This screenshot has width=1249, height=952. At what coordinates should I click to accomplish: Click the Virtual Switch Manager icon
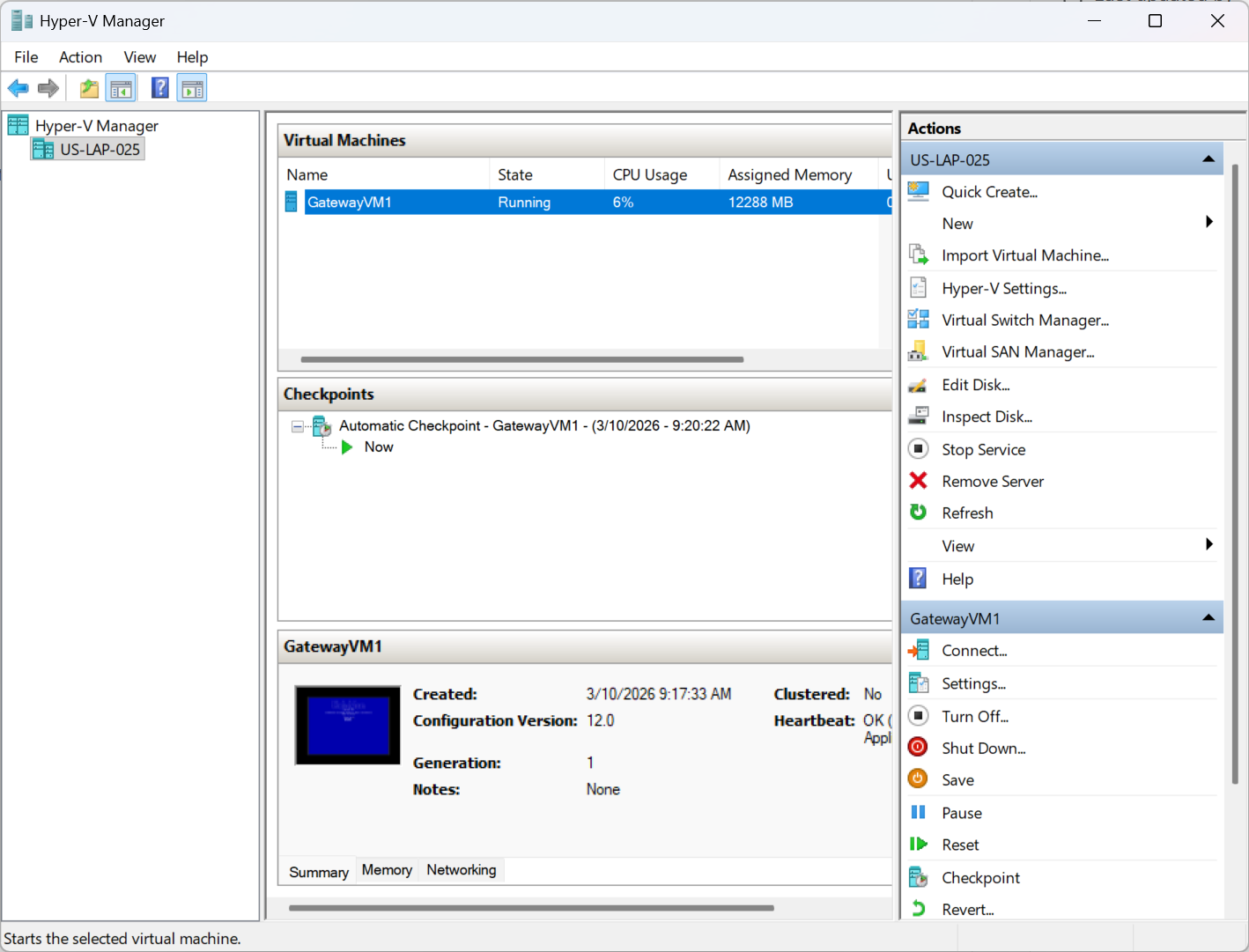(918, 320)
